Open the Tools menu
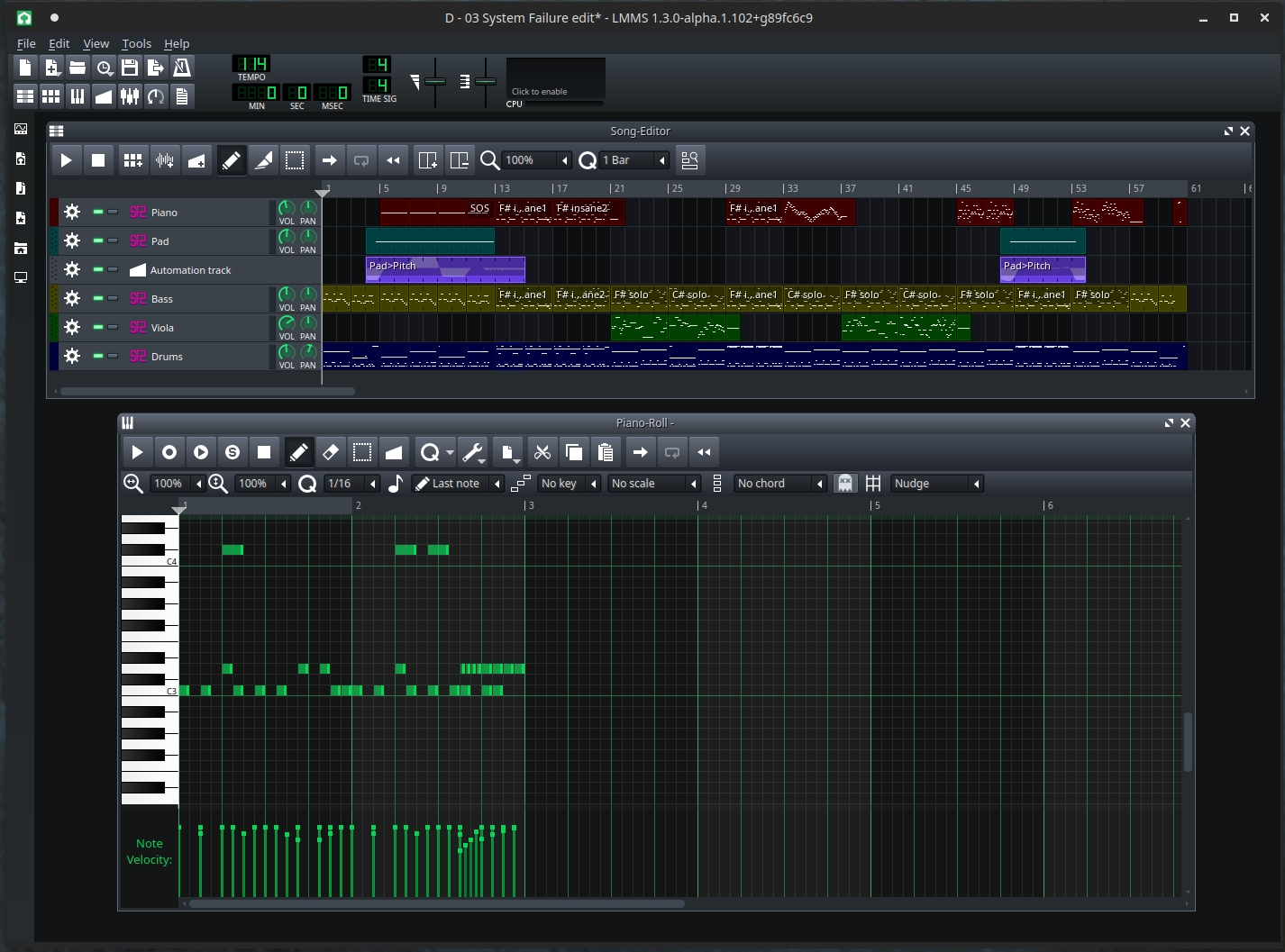Viewport: 1285px width, 952px height. (136, 43)
